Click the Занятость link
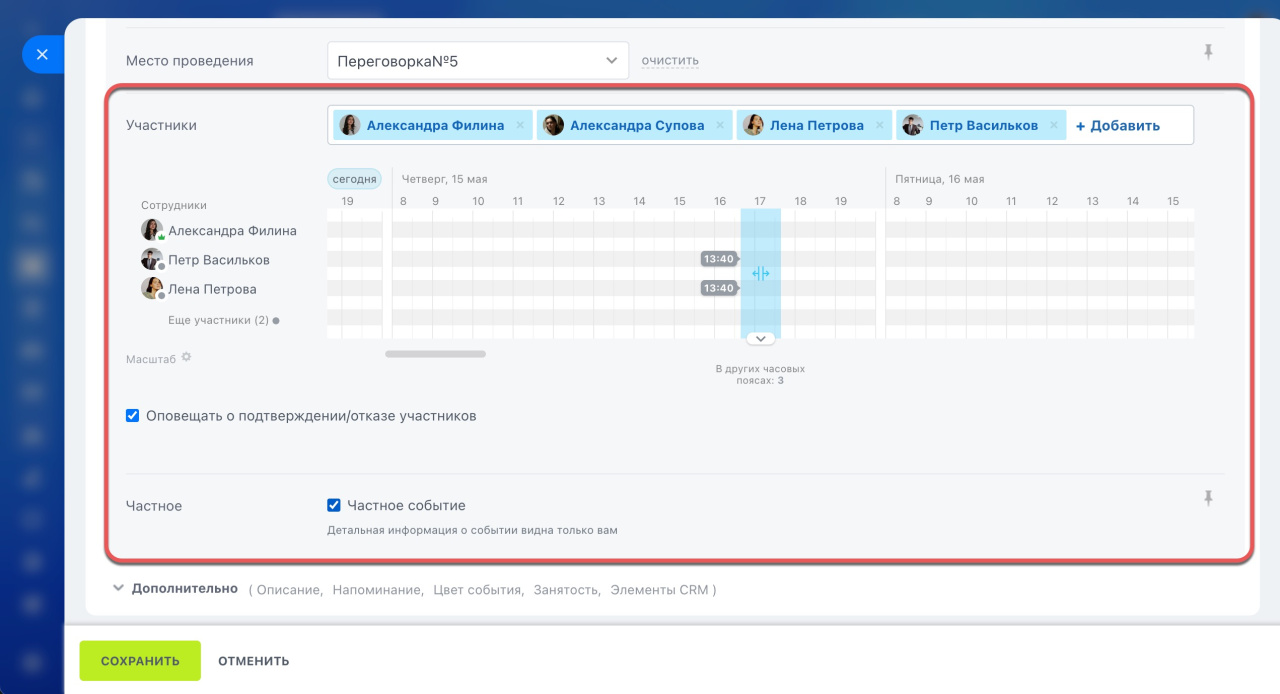This screenshot has width=1280, height=694. pos(566,590)
